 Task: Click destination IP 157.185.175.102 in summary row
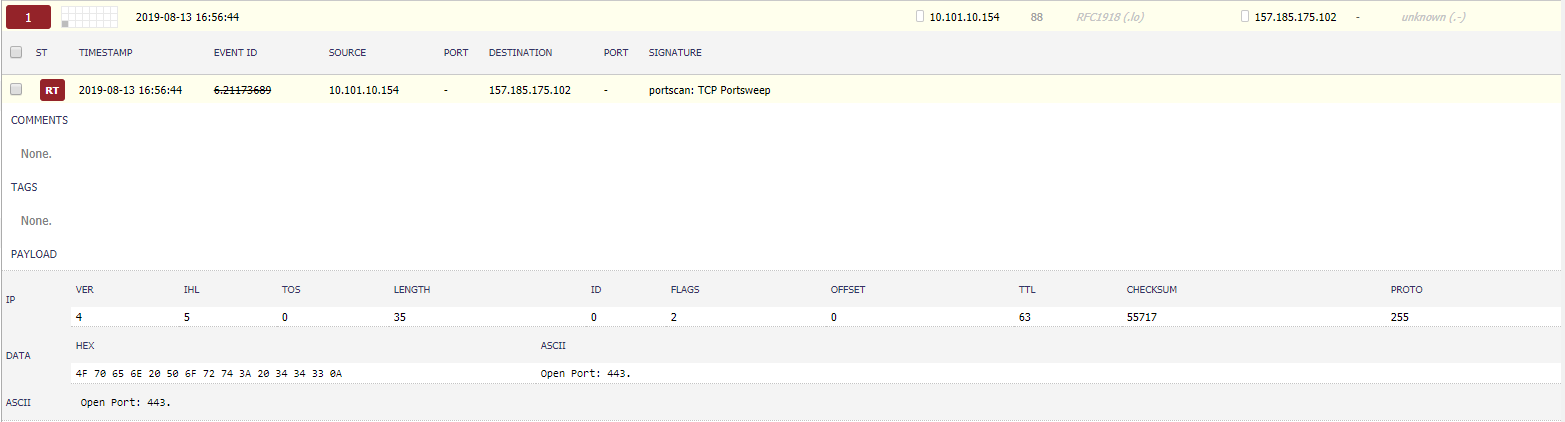click(x=1295, y=17)
